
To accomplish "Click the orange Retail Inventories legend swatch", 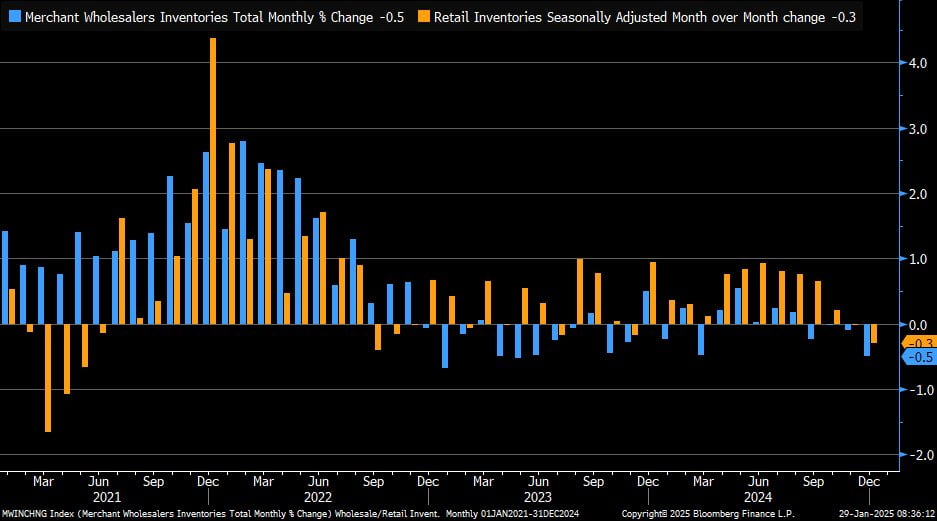I will click(x=424, y=17).
